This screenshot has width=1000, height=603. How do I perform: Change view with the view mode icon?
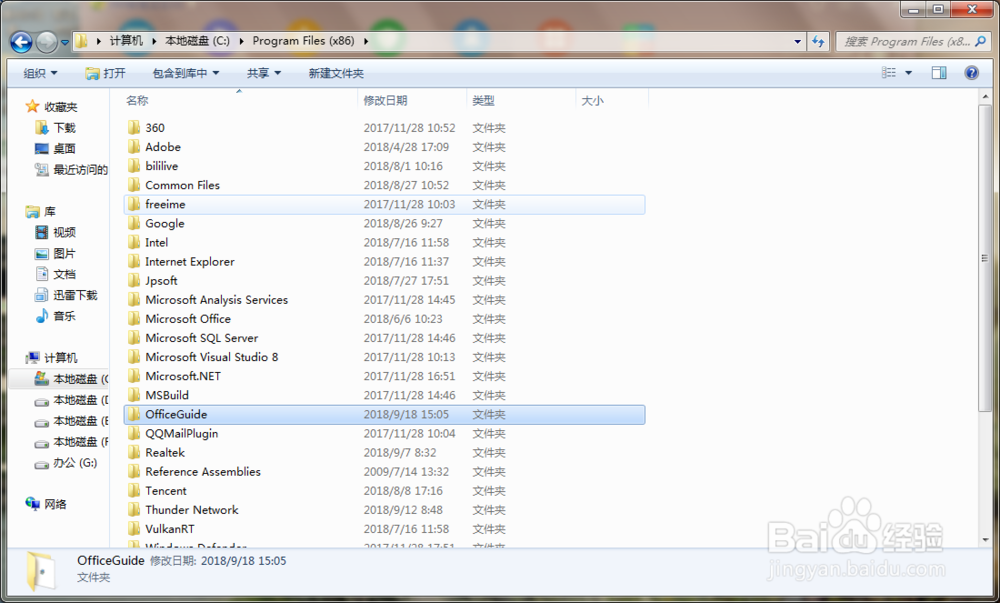coord(888,73)
